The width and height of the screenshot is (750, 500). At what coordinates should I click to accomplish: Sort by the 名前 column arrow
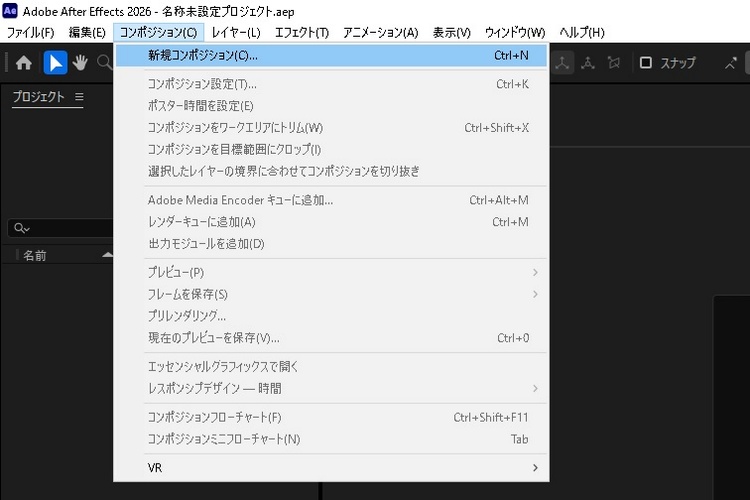tap(108, 255)
